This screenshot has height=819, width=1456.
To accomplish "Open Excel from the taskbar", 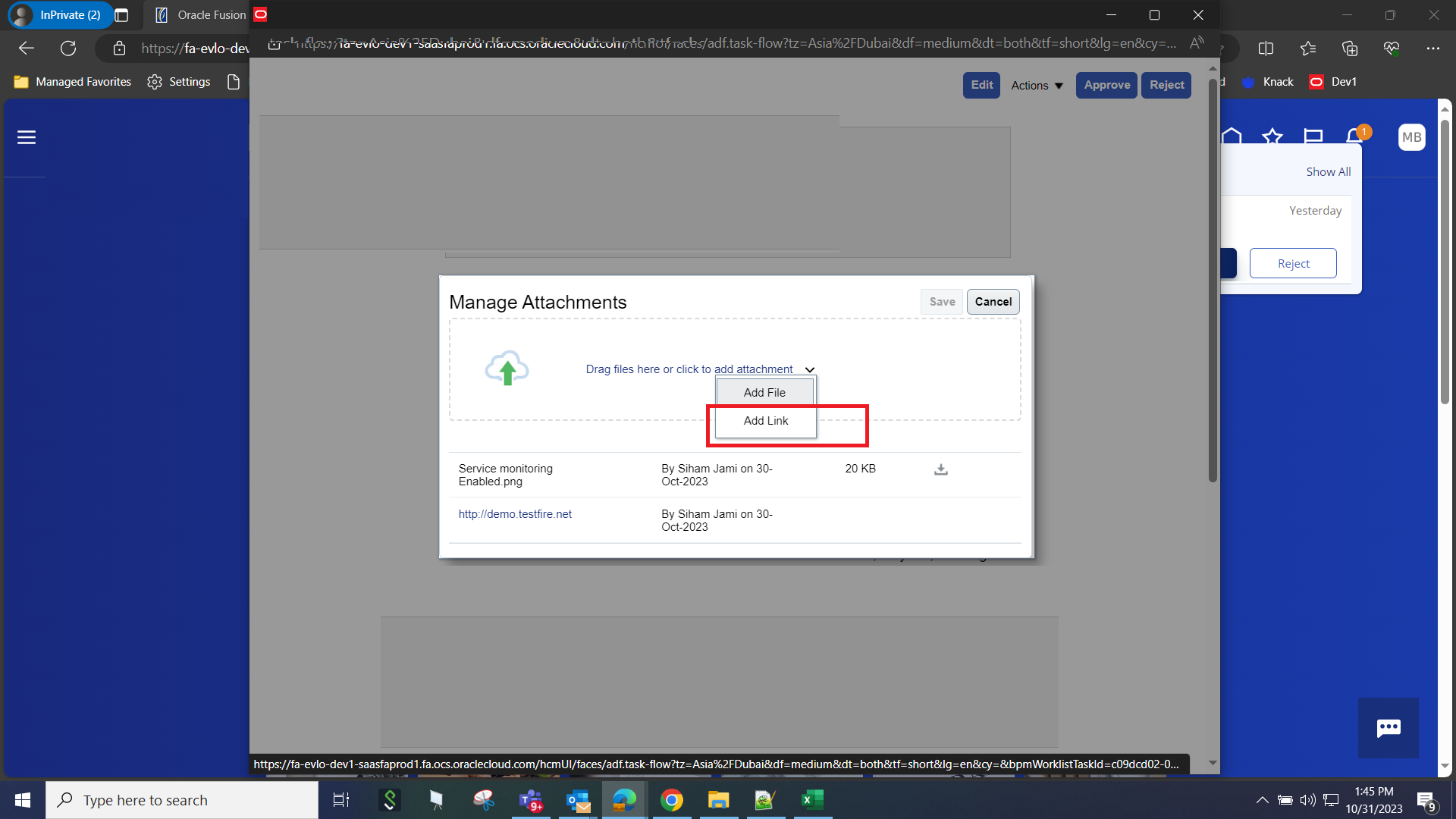I will click(812, 800).
